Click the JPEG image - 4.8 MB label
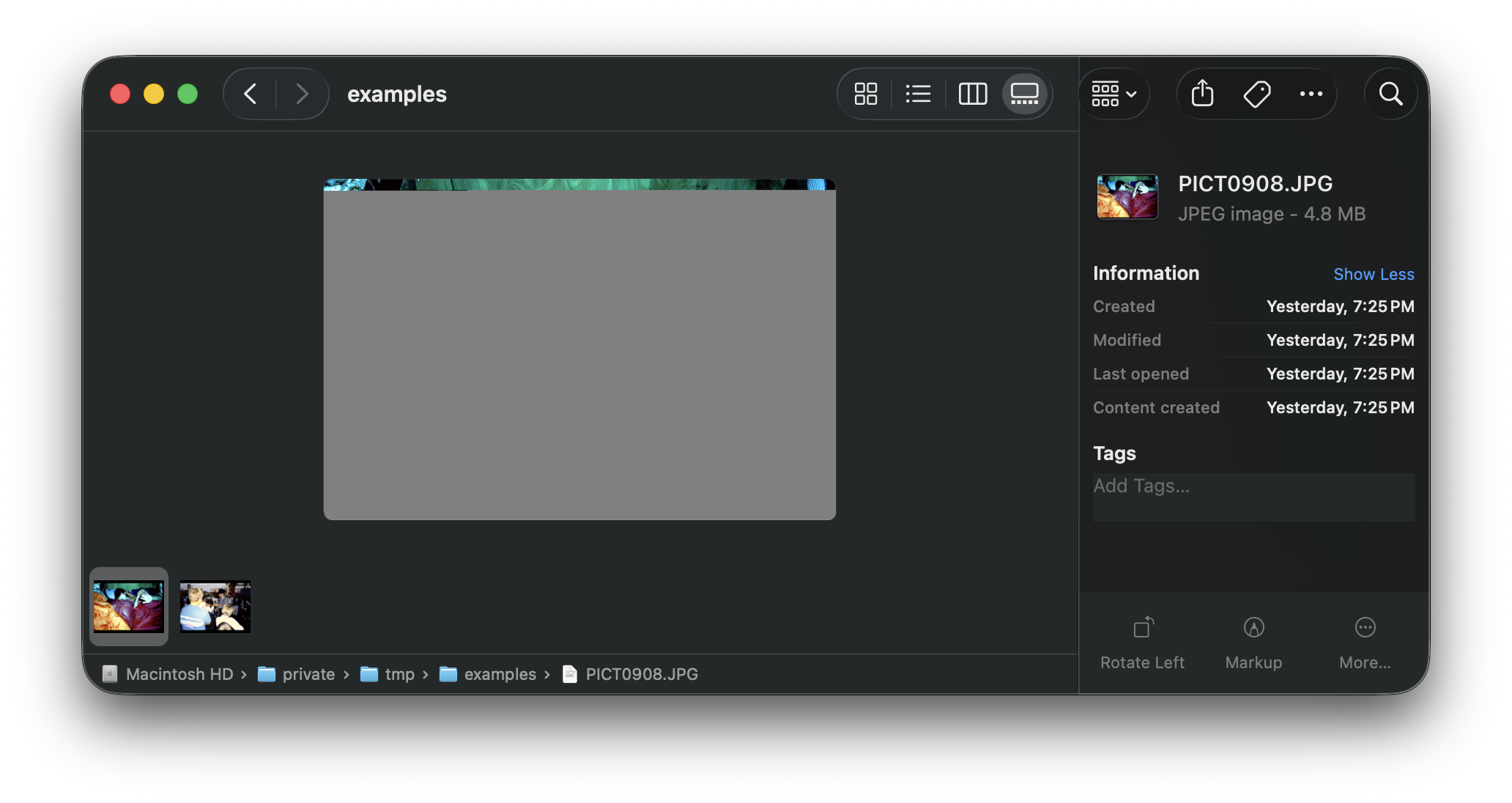The image size is (1512, 803). pos(1272,214)
